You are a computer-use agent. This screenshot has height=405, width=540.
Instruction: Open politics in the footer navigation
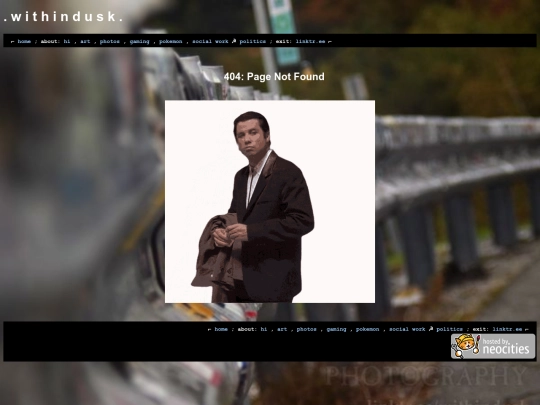(x=450, y=329)
